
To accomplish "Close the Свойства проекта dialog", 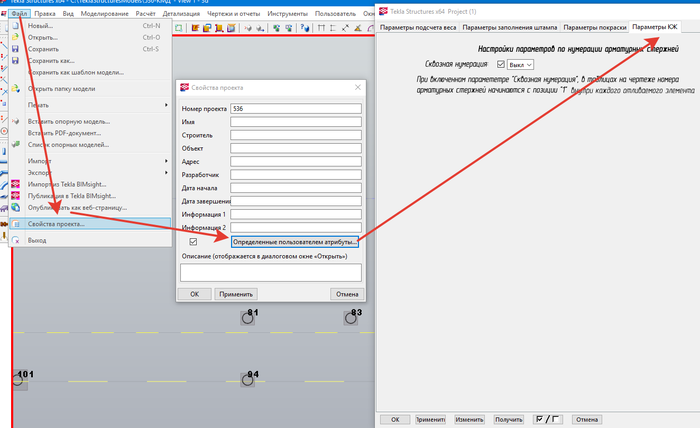I will pos(358,87).
